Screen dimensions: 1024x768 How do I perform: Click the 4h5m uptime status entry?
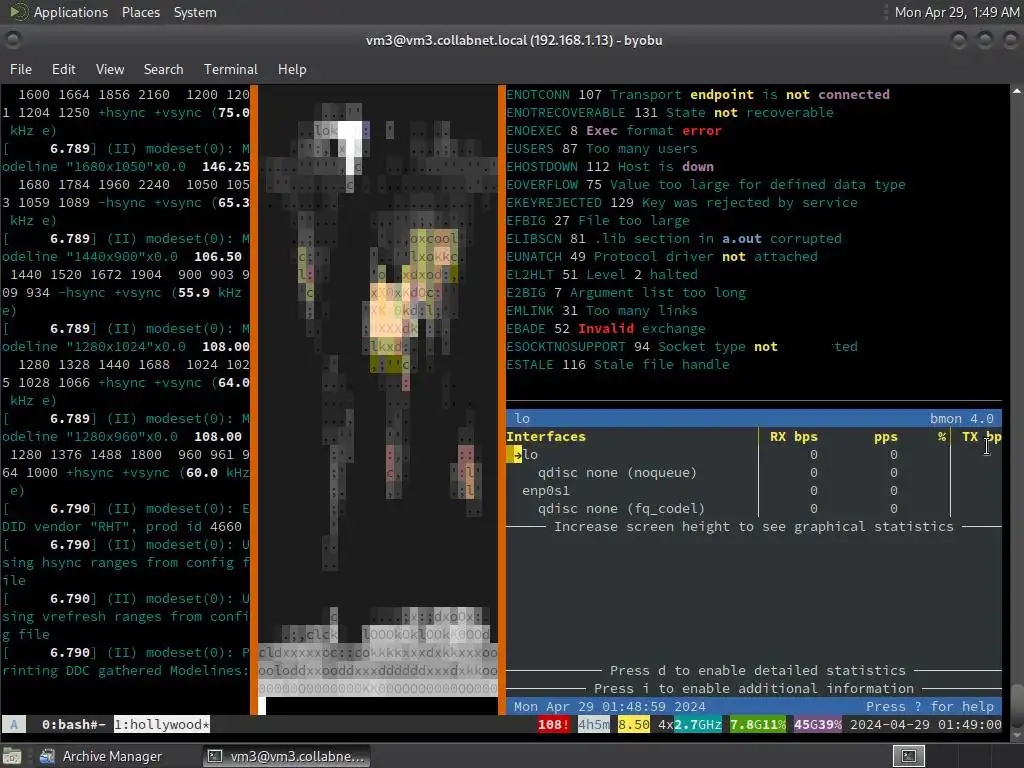pos(594,724)
